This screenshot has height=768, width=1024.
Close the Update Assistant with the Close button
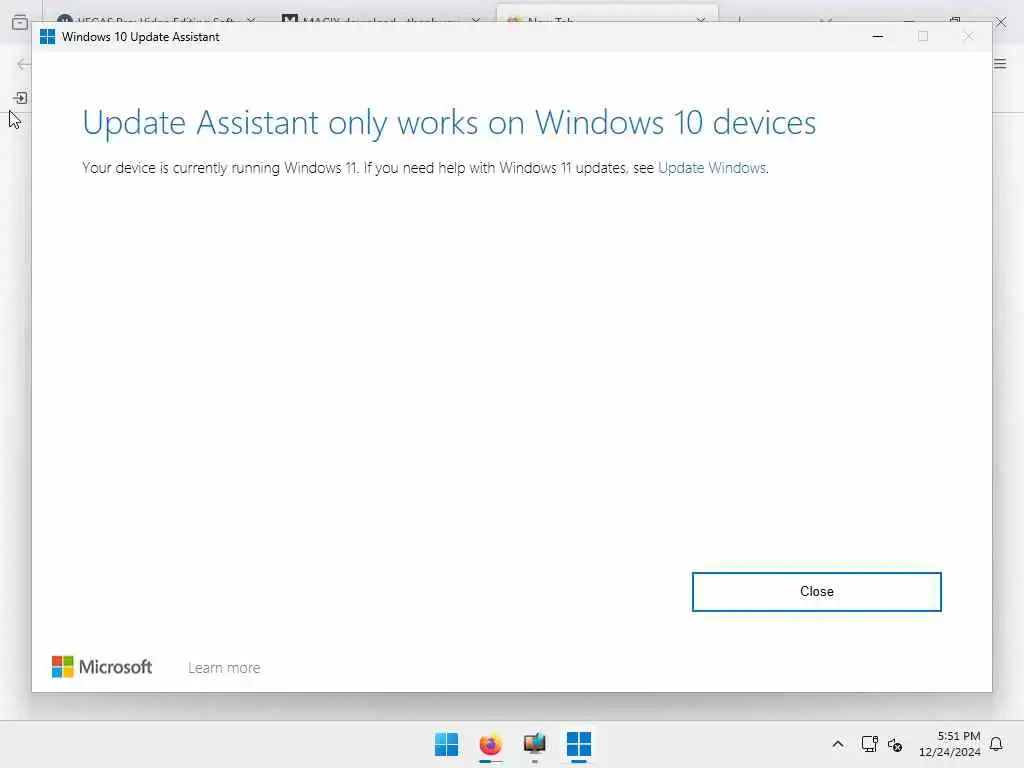point(816,592)
